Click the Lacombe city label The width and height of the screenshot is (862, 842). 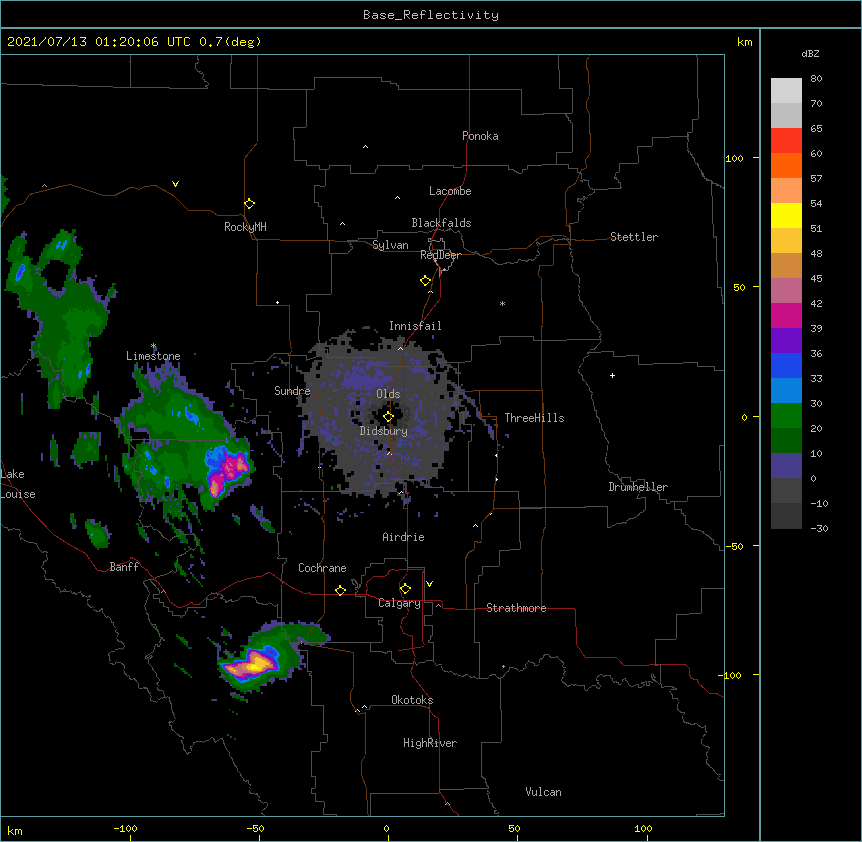[450, 191]
